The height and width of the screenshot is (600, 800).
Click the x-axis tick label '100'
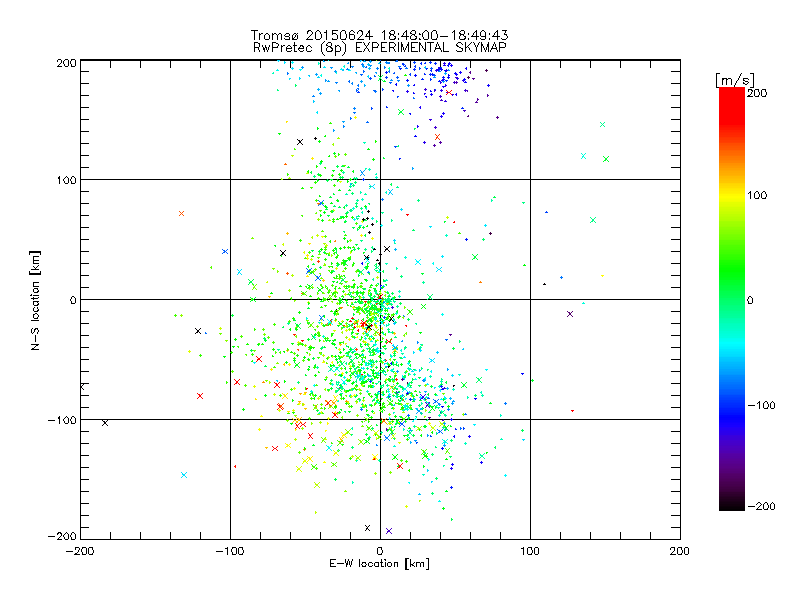(530, 551)
